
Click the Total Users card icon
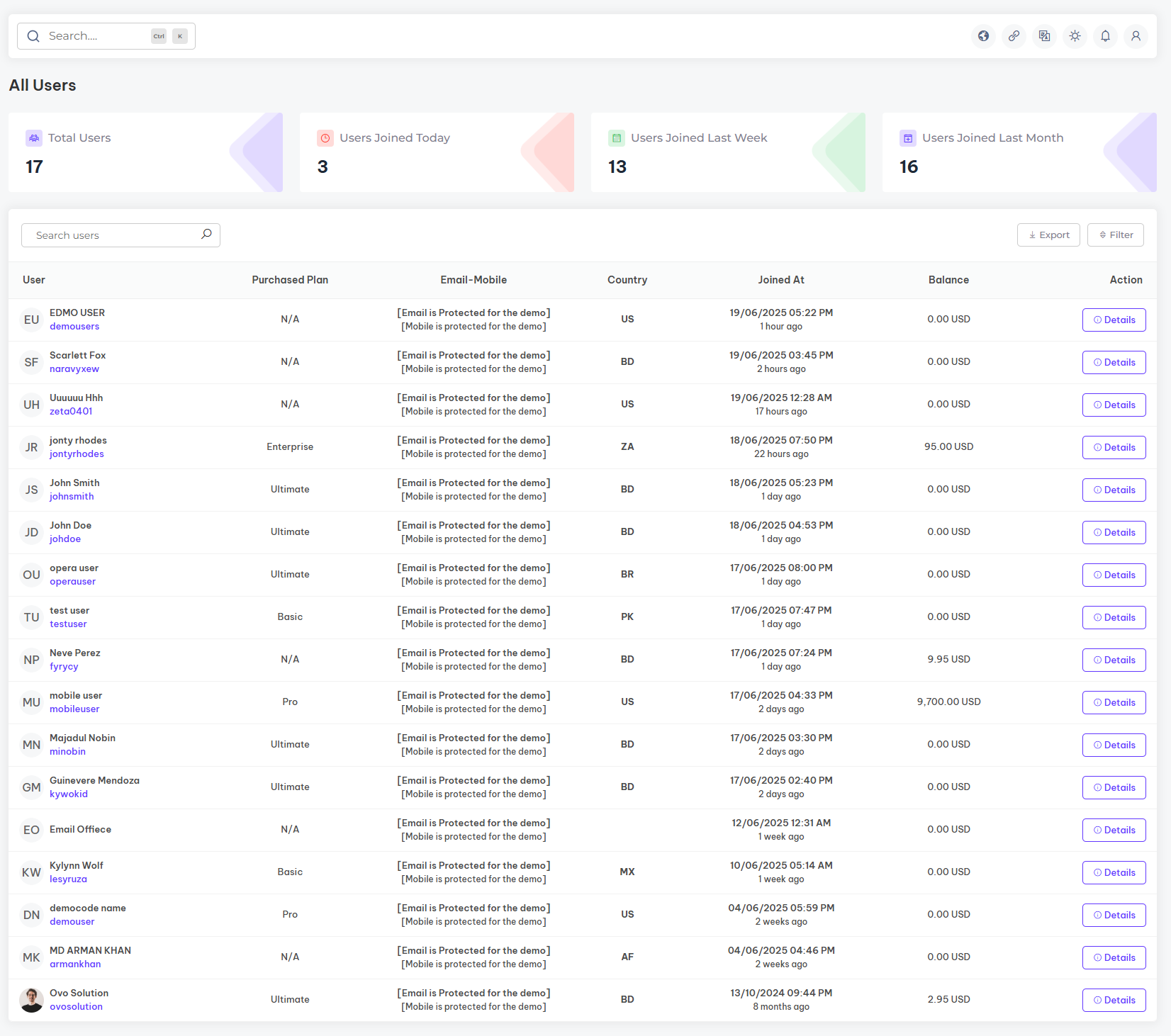[34, 138]
